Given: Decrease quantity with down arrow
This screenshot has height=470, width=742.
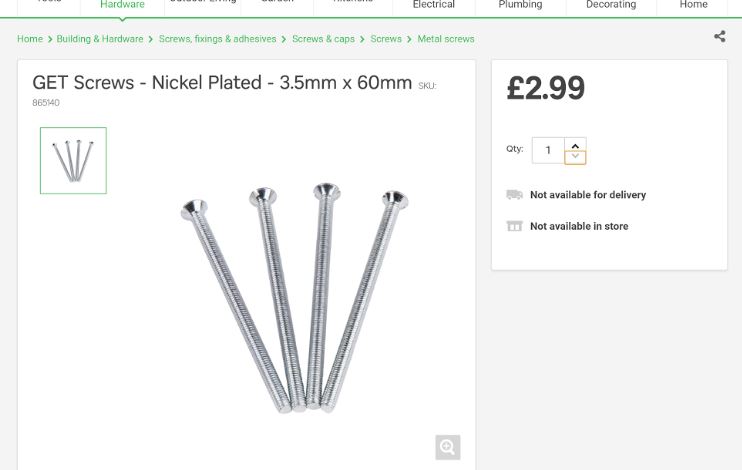Looking at the screenshot, I should coord(575,157).
